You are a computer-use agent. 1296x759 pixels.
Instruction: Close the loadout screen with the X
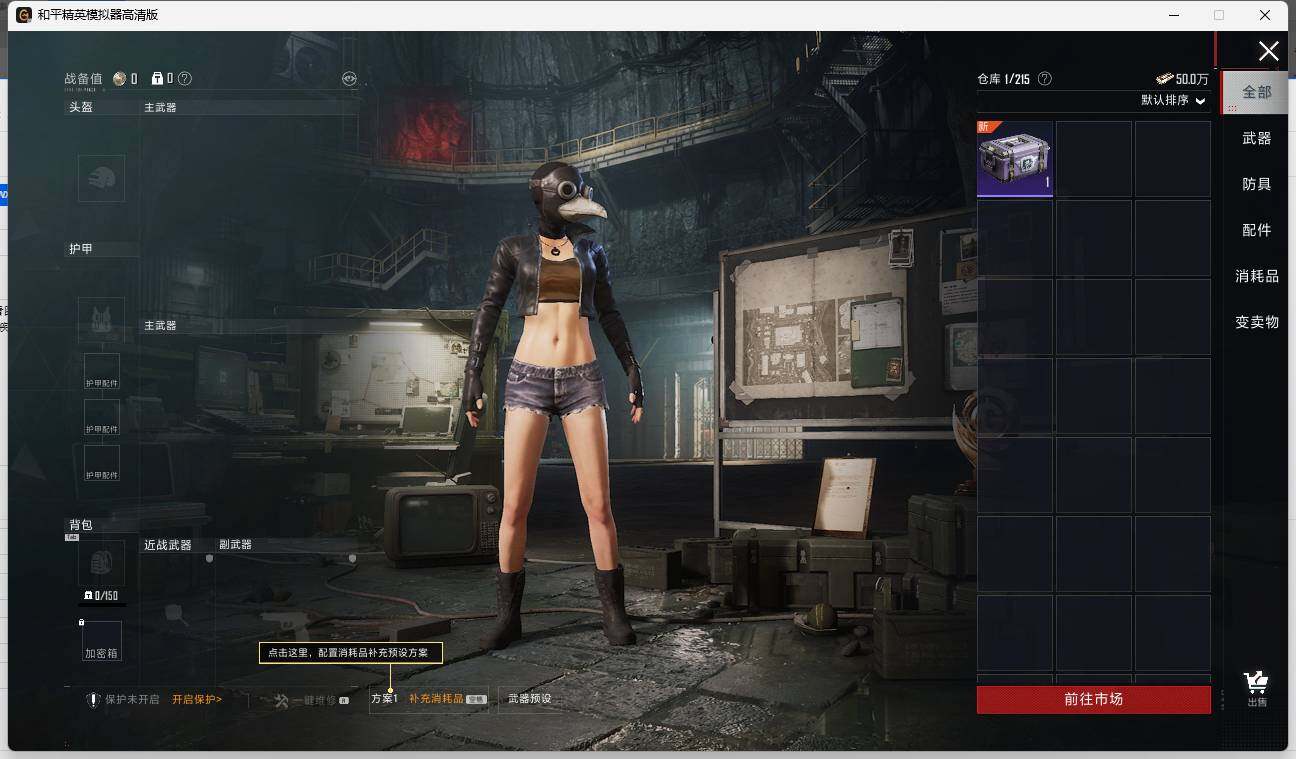pyautogui.click(x=1268, y=51)
